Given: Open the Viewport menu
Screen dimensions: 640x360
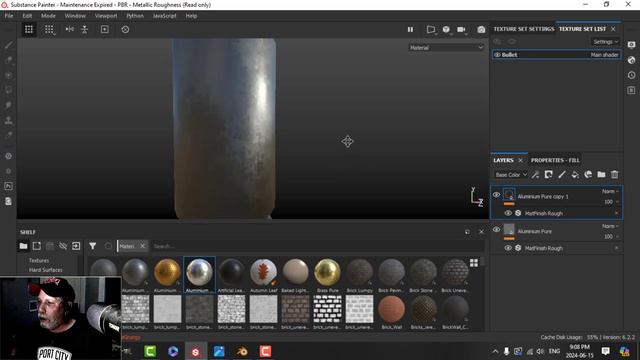Looking at the screenshot, I should click(x=106, y=16).
